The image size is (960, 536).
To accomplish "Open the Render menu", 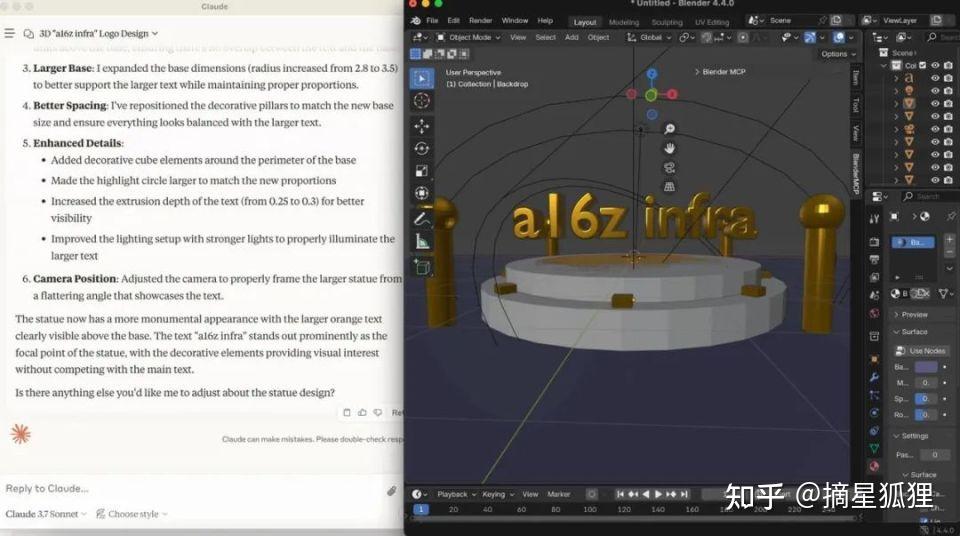I will point(481,20).
